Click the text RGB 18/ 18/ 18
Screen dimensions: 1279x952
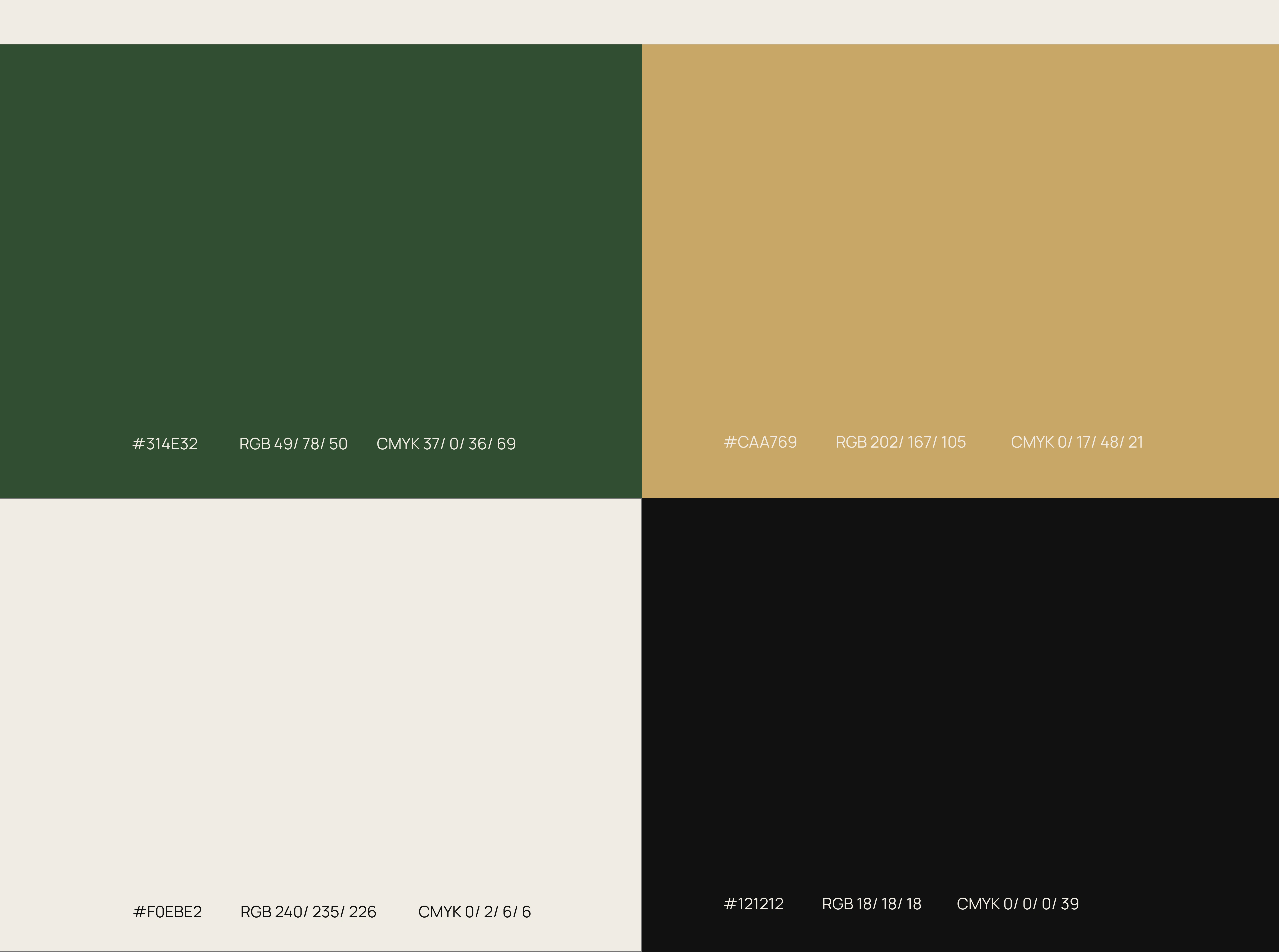coord(872,904)
